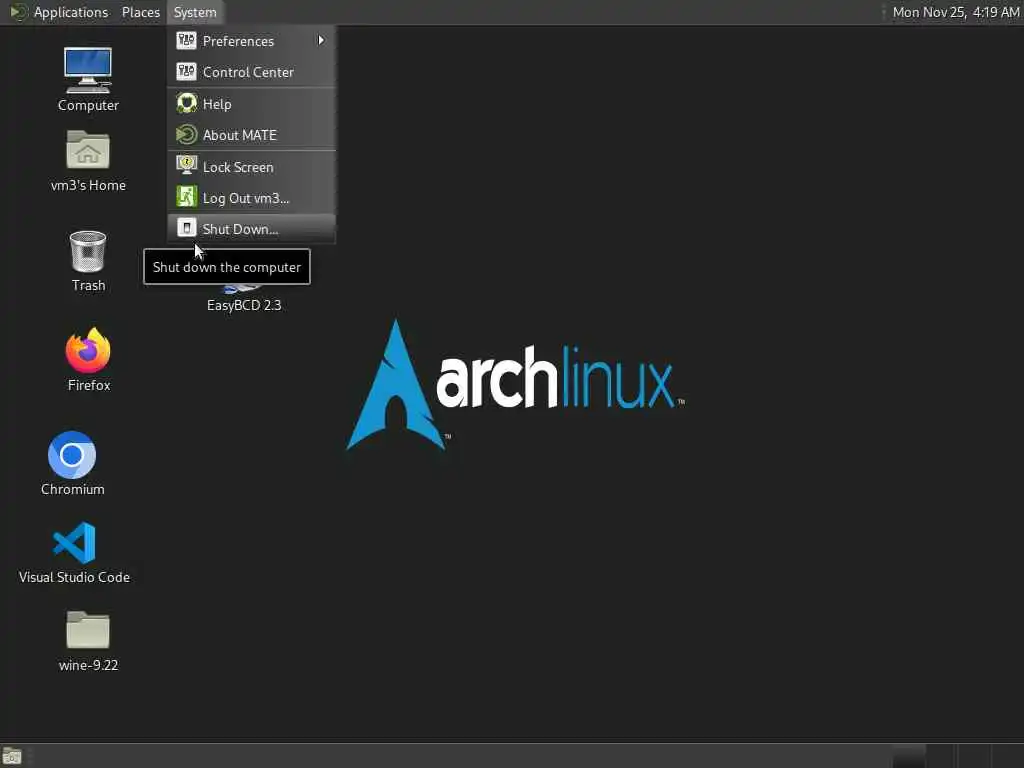Screen dimensions: 1024x768
Task: Click the Log Out exit icon
Action: tap(186, 197)
